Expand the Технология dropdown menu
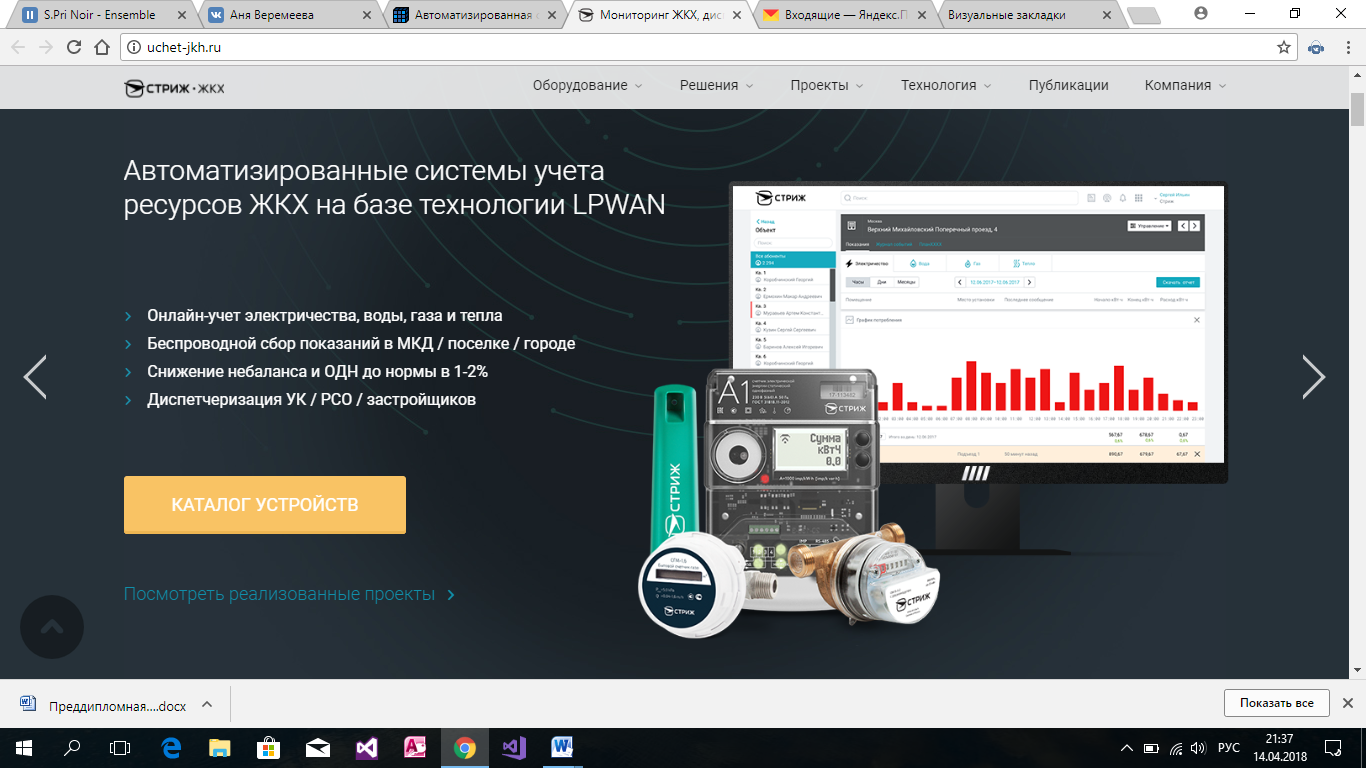This screenshot has width=1366, height=768. tap(946, 86)
